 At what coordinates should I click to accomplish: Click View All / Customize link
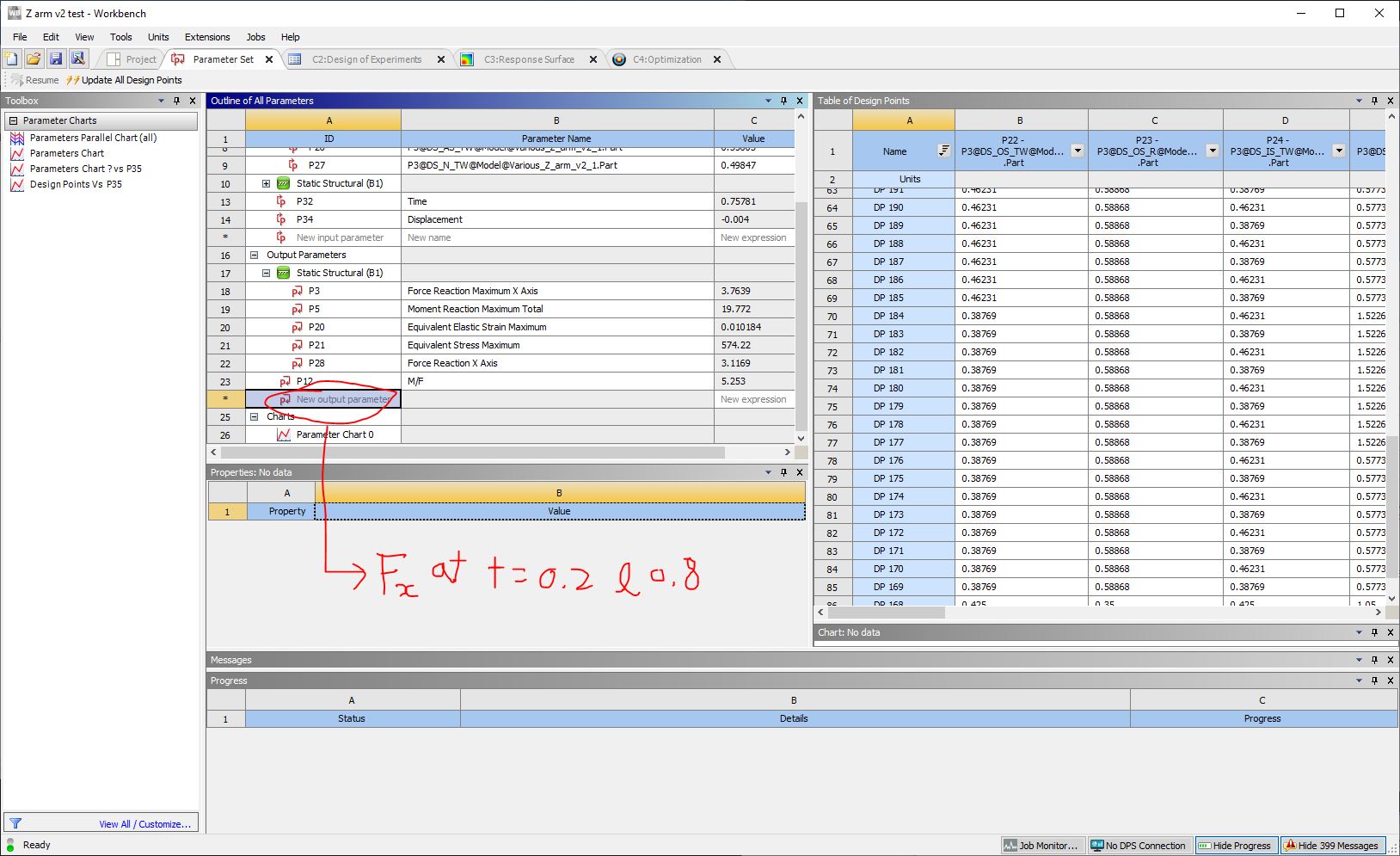click(144, 824)
